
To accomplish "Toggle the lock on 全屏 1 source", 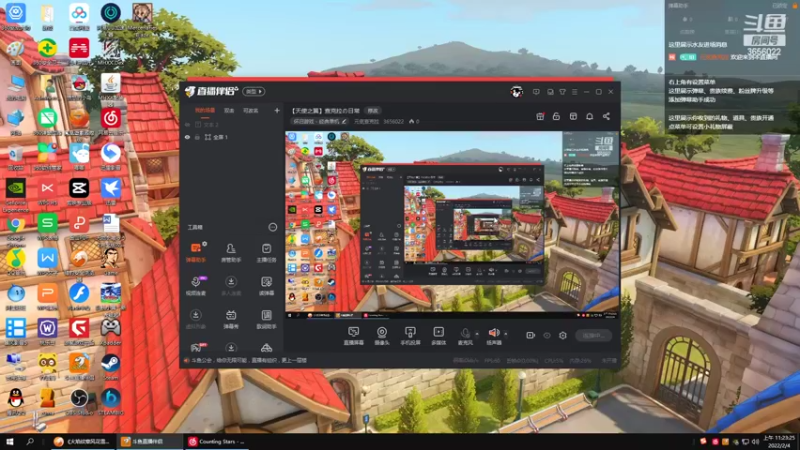I will (x=197, y=137).
